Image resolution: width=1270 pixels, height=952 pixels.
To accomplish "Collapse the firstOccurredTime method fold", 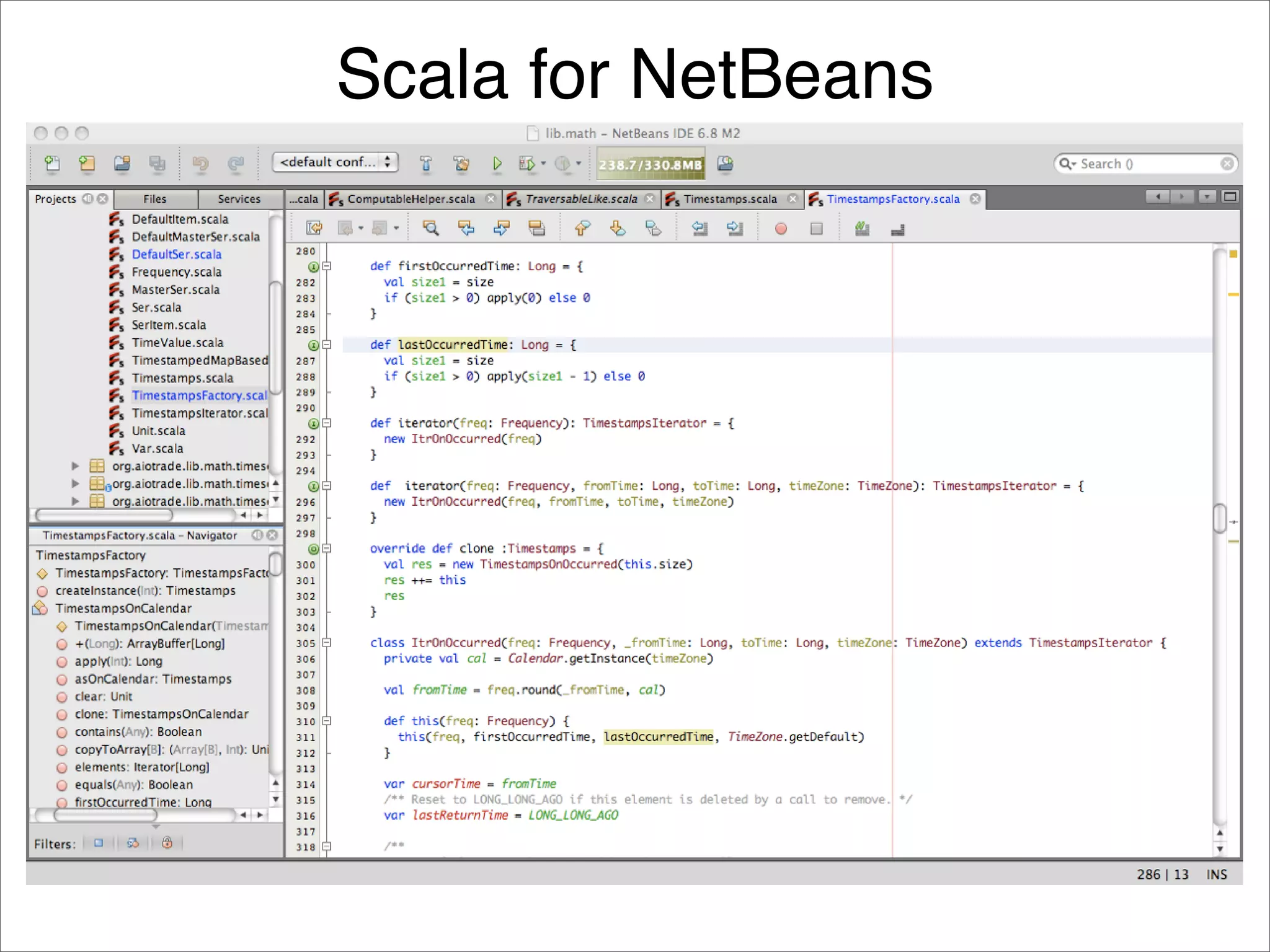I will (327, 267).
